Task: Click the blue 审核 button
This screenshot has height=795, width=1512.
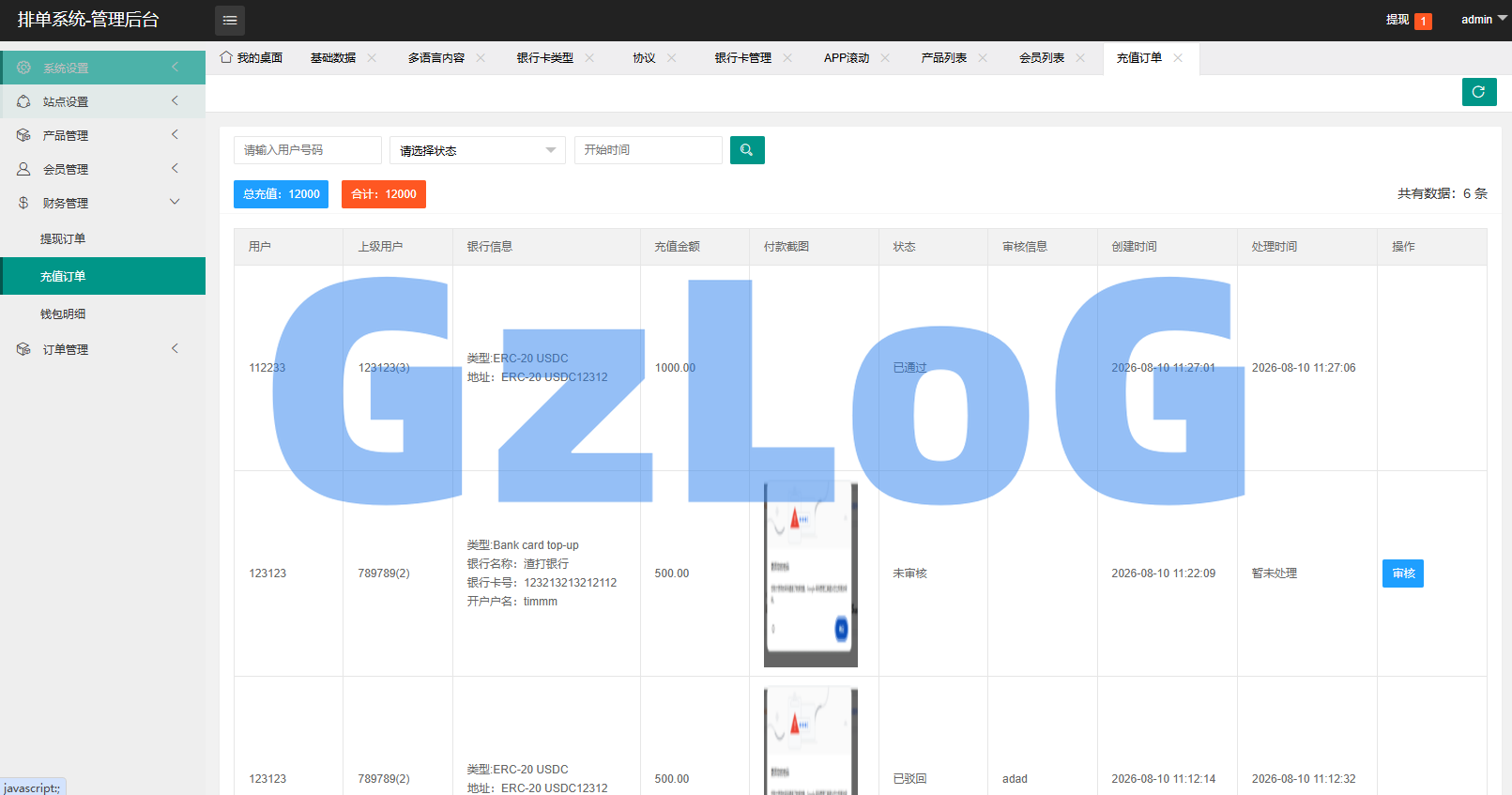Action: [x=1403, y=573]
